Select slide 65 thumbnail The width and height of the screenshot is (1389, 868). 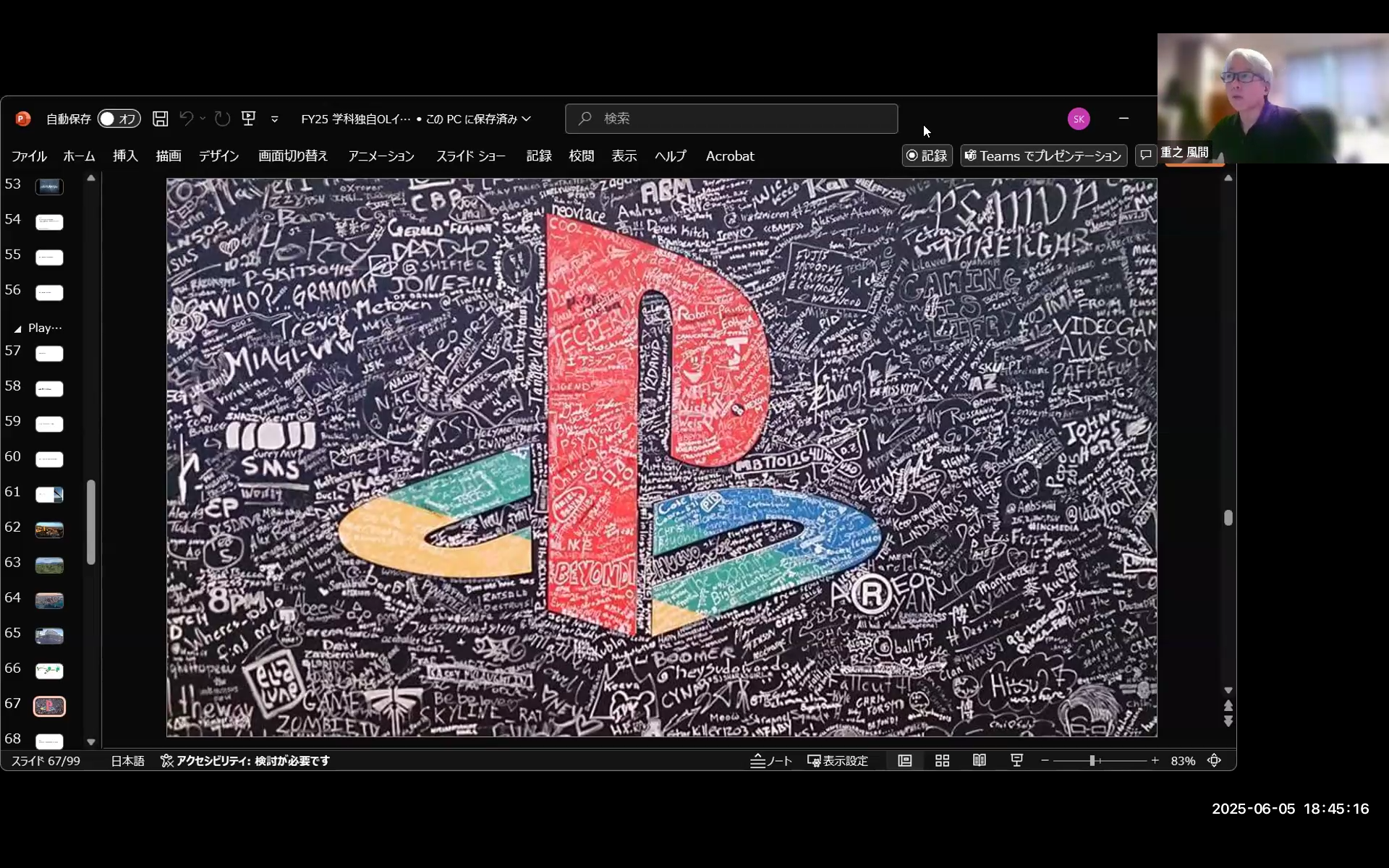[x=49, y=636]
